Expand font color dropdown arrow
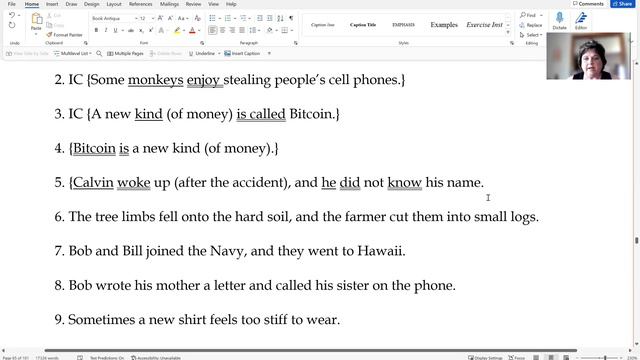 [x=199, y=30]
